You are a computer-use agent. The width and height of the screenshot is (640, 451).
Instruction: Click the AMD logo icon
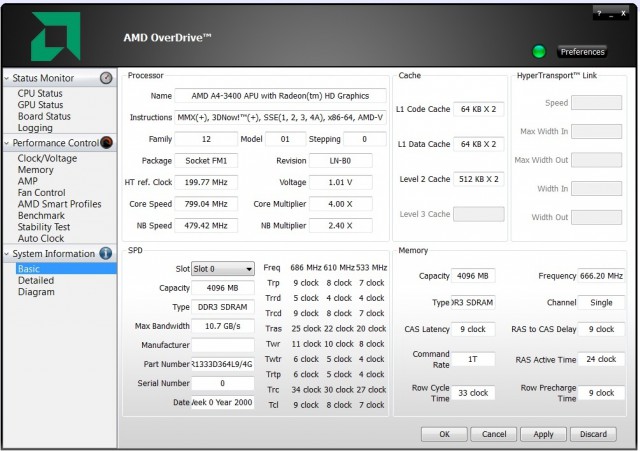tap(56, 36)
